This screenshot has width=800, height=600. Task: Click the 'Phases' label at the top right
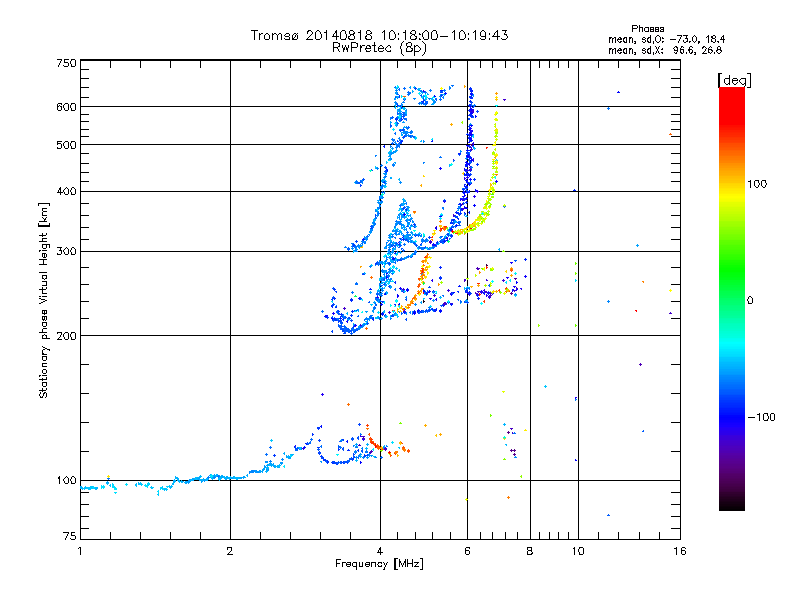[647, 29]
